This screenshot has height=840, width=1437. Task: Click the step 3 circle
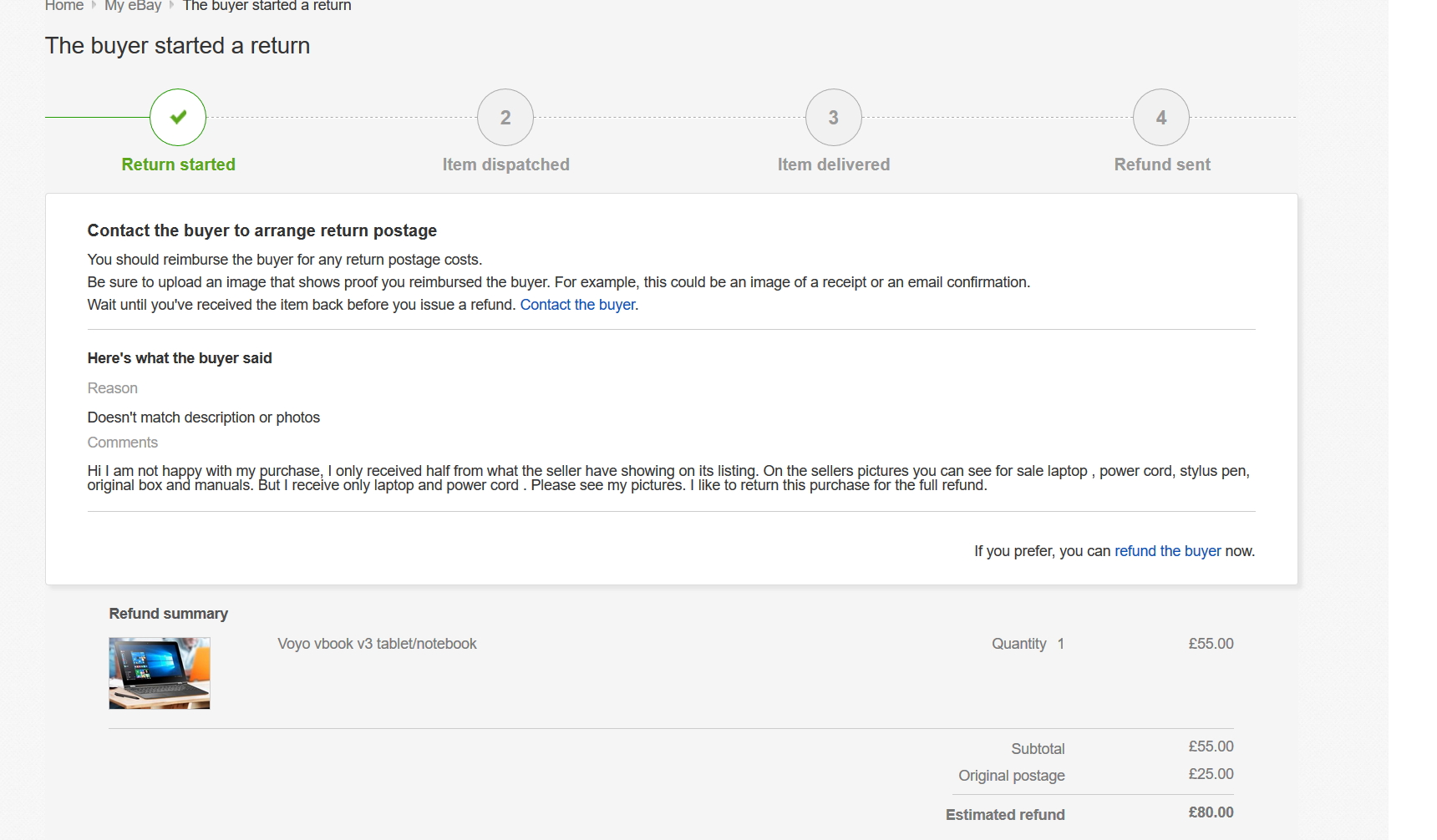[x=833, y=117]
